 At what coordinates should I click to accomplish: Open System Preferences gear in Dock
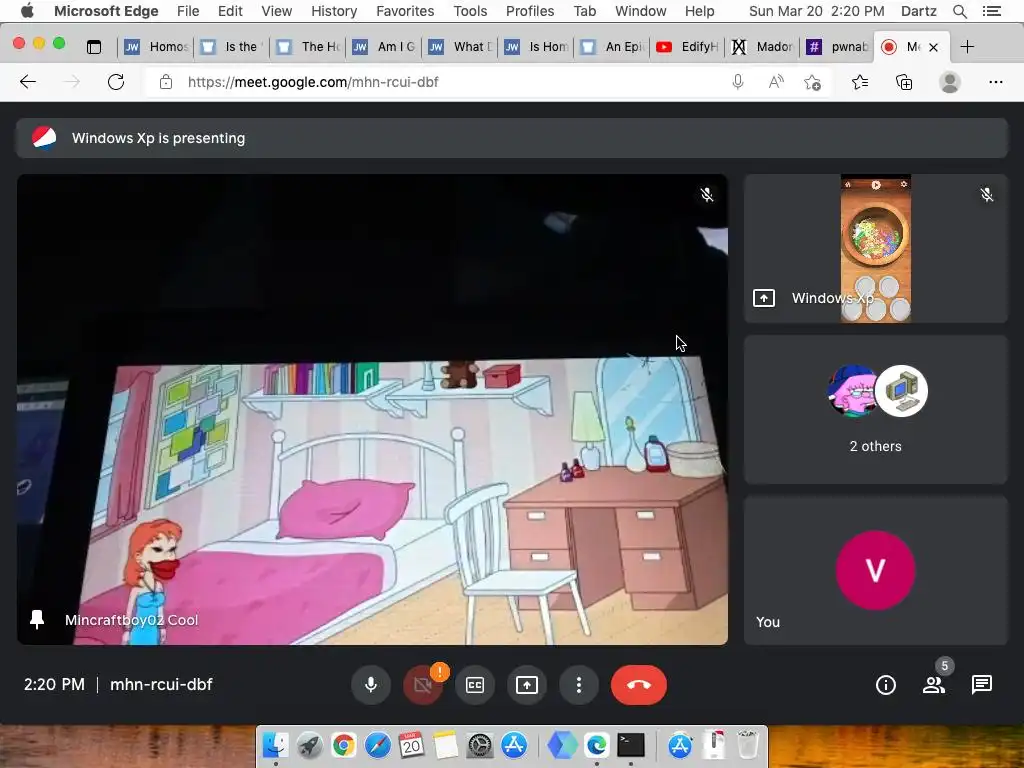[x=480, y=744]
